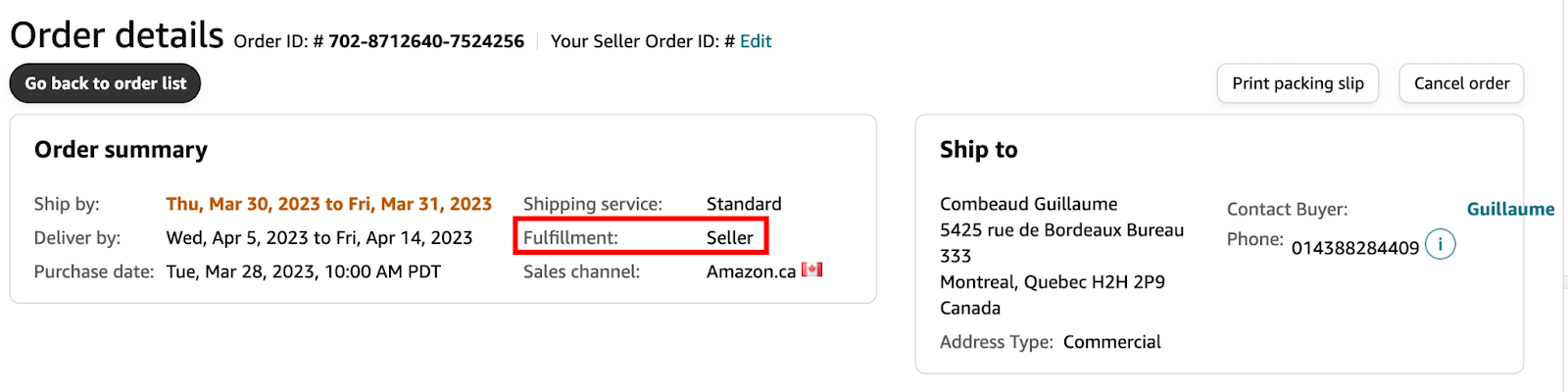Click the buyer phone number 014388284409
This screenshot has height=392, width=1568.
pos(1355,248)
